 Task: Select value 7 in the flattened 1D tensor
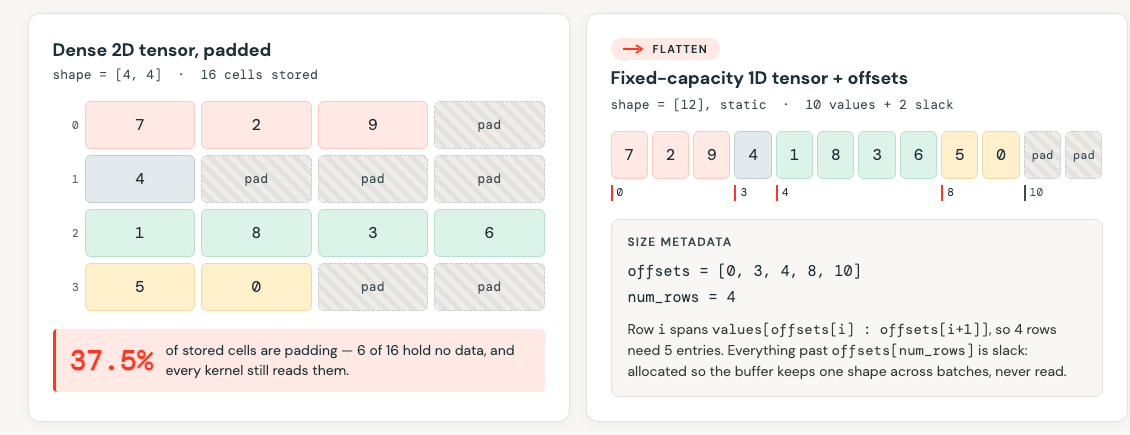630,155
